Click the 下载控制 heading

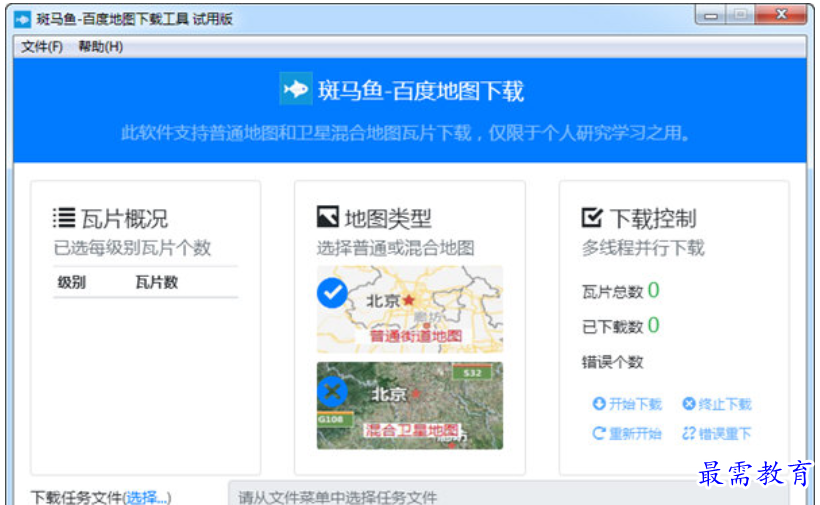653,219
